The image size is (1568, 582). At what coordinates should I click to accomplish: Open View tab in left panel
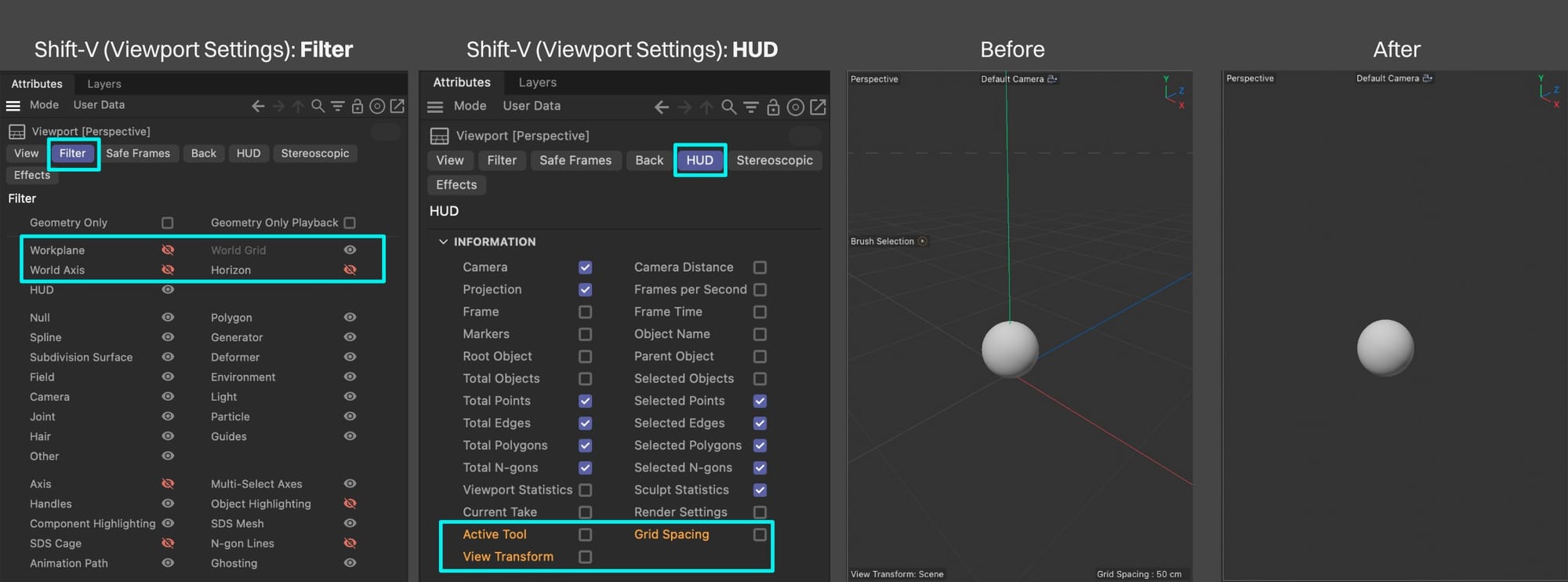26,153
